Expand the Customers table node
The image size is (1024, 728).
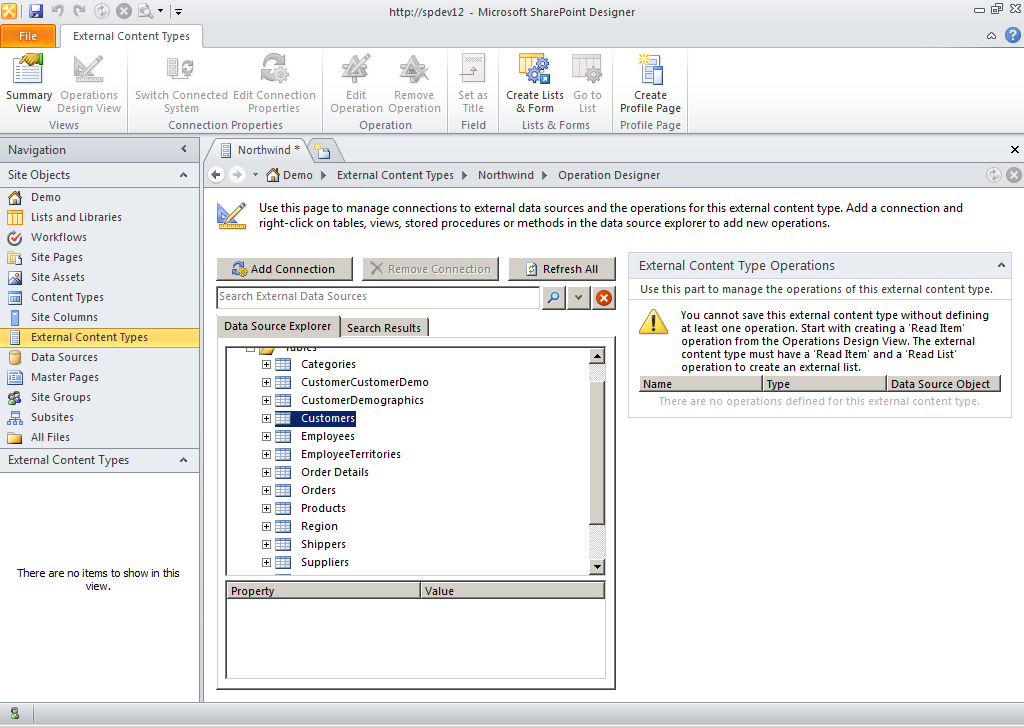(x=266, y=419)
